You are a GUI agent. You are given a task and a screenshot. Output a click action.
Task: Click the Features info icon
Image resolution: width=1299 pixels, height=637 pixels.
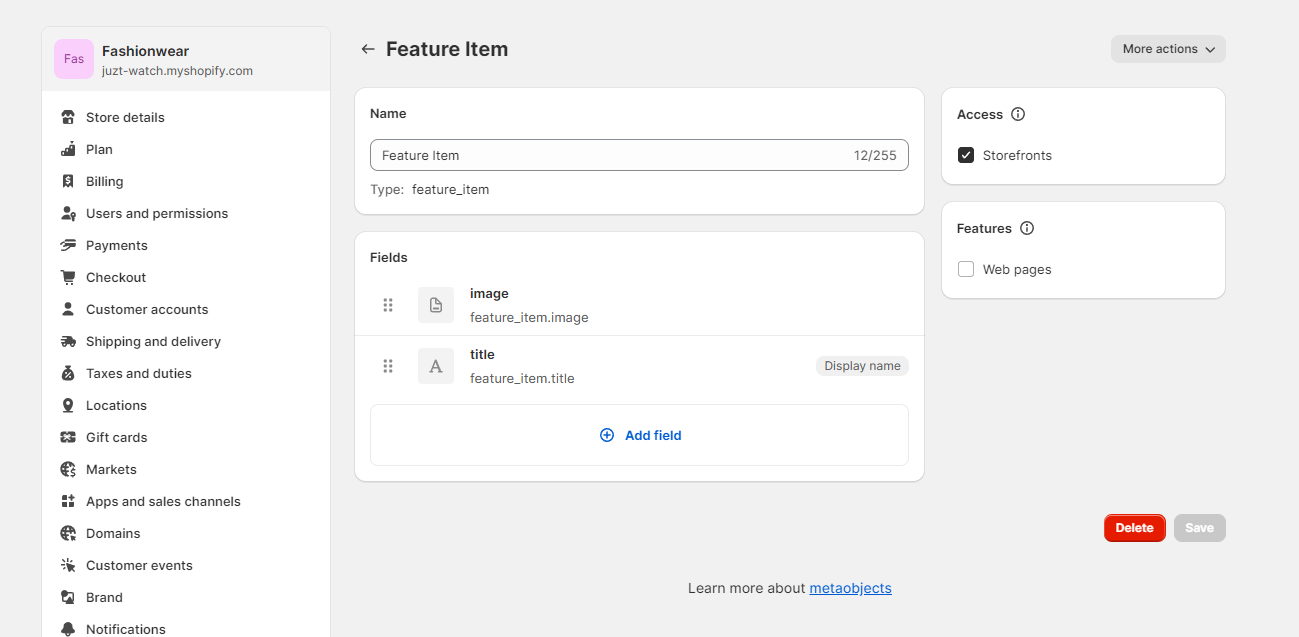click(x=1027, y=228)
